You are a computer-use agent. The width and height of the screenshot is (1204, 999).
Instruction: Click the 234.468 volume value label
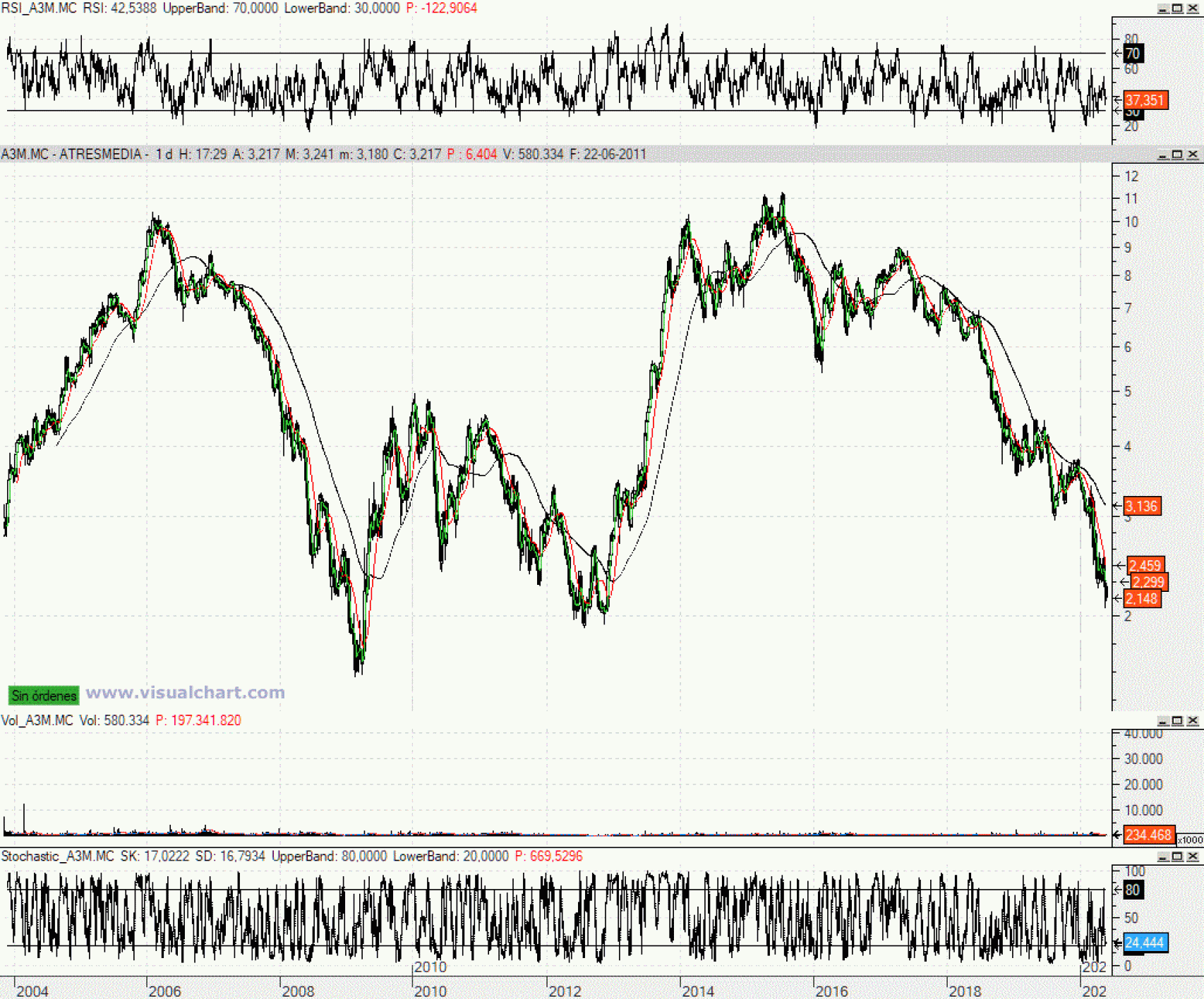click(1148, 835)
